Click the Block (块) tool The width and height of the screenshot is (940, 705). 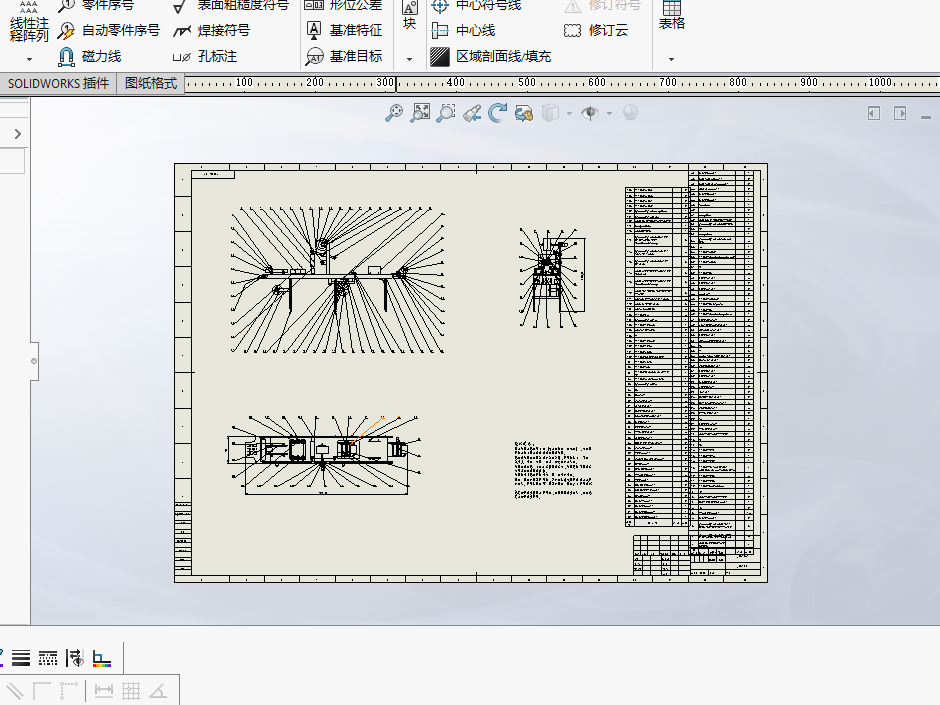(409, 16)
